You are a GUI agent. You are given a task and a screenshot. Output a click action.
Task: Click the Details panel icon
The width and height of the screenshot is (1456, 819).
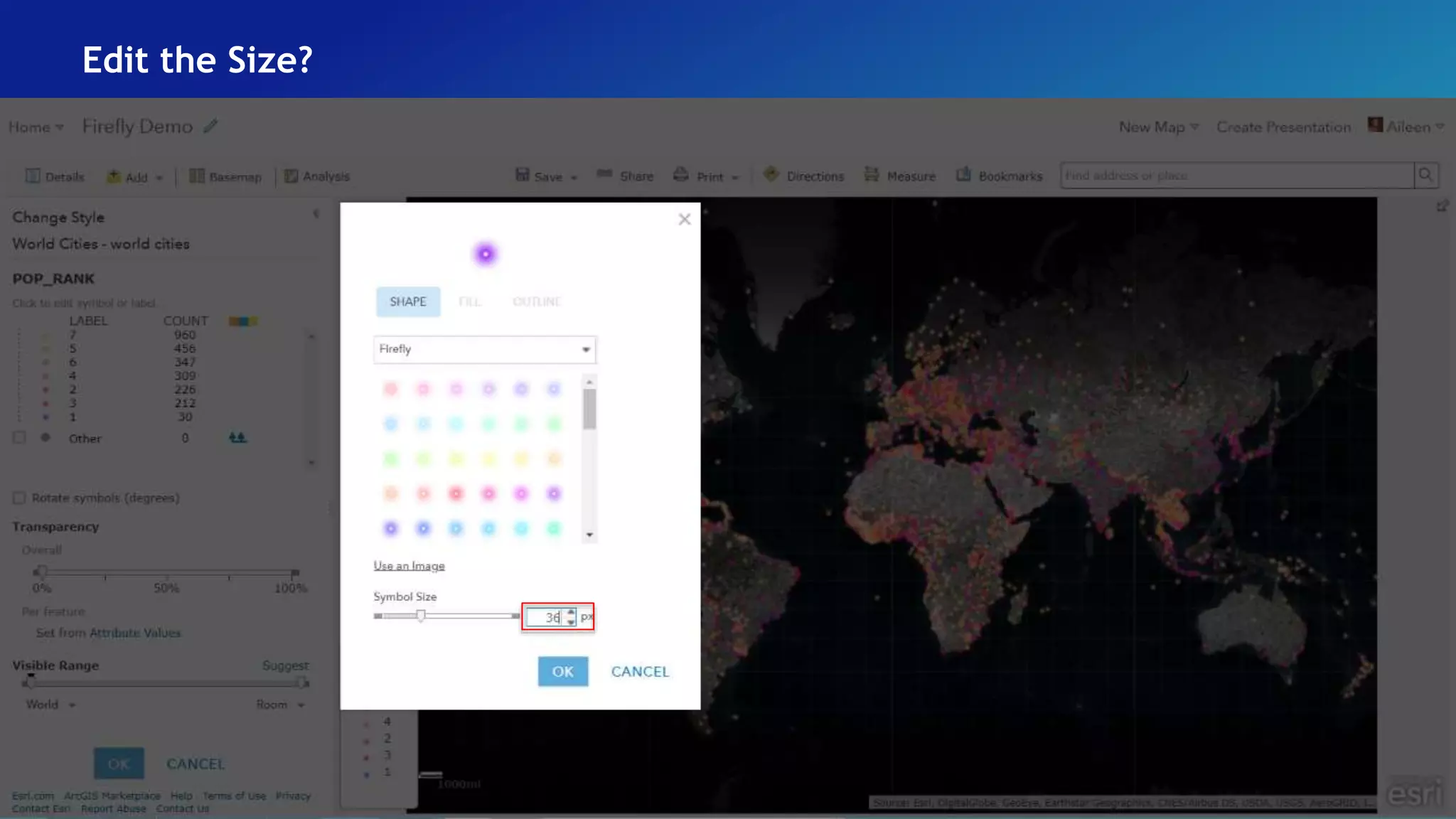33,176
